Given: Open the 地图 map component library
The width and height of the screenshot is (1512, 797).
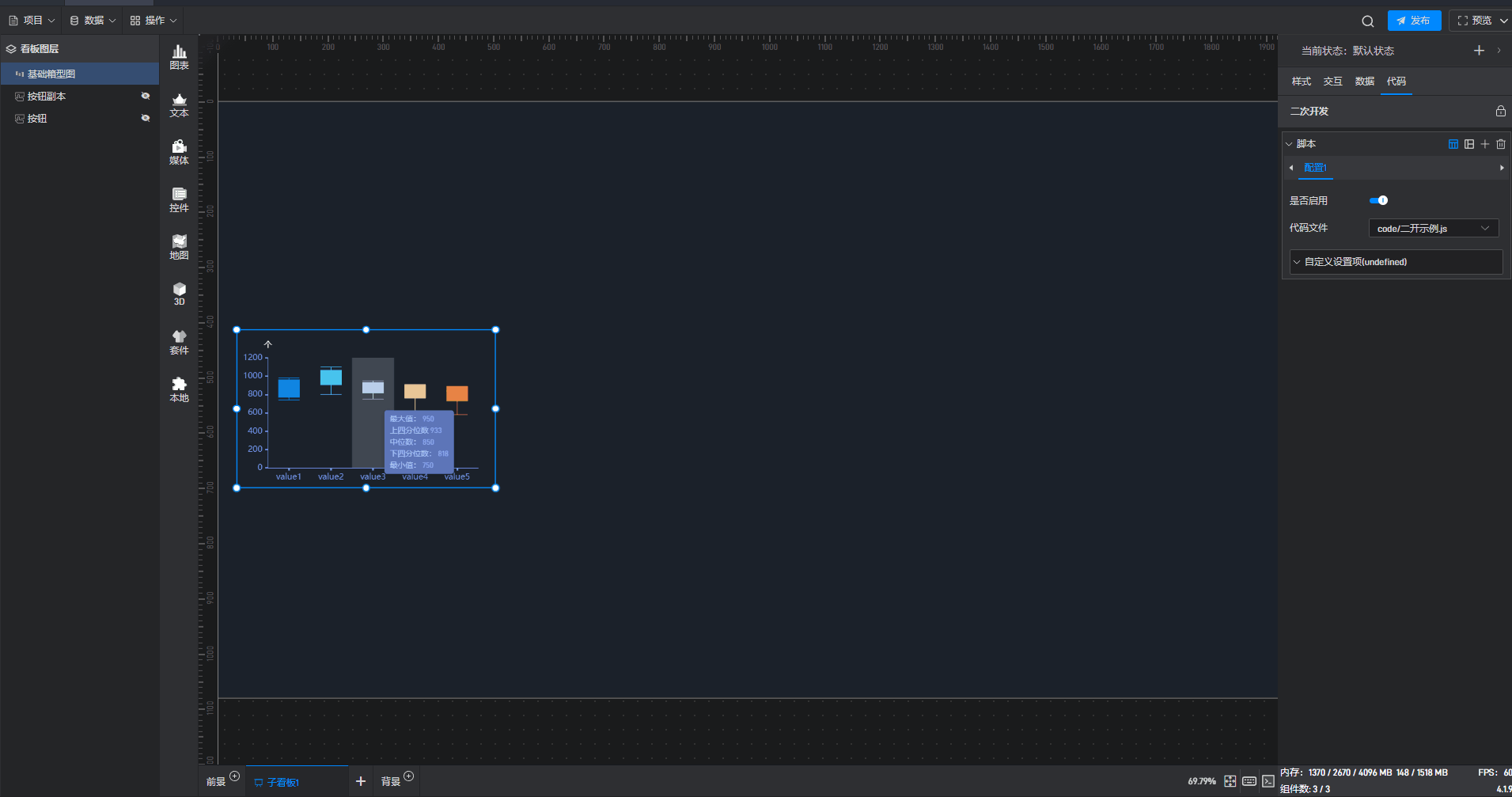Looking at the screenshot, I should coord(180,247).
